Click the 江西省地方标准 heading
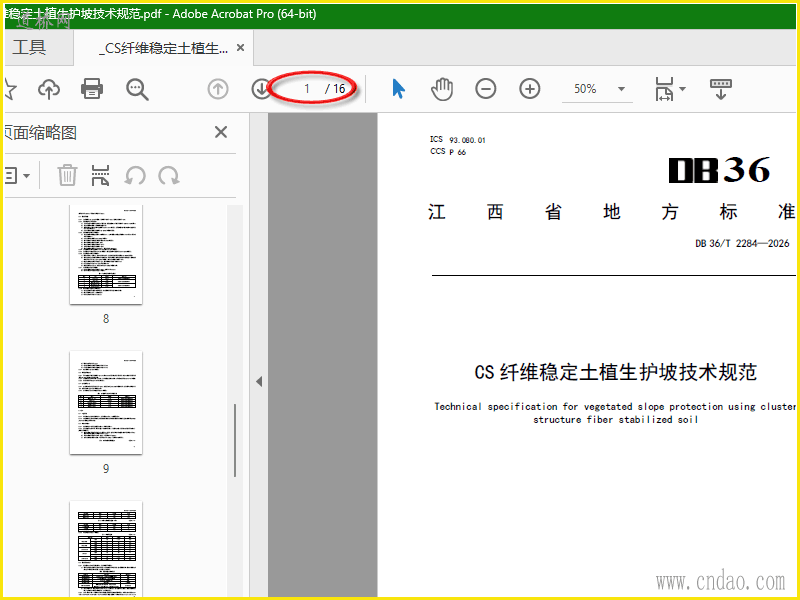The width and height of the screenshot is (800, 600). 612,212
